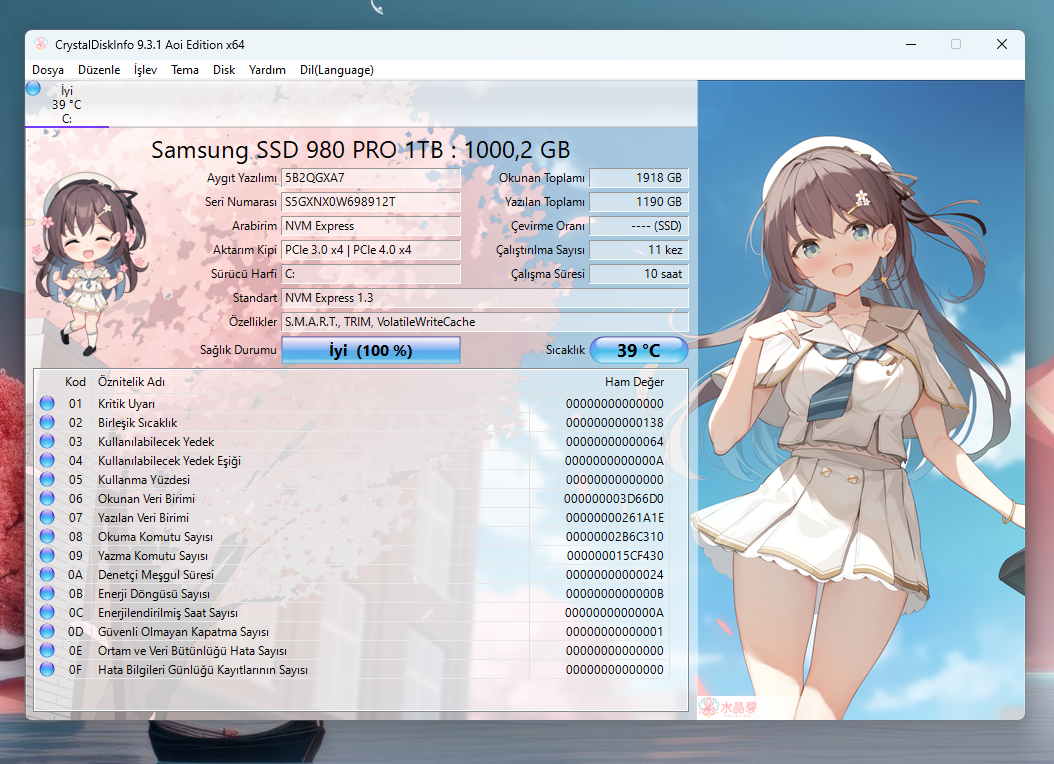Click the Aygıt Yazılımı field 5B2QGXA7
Image resolution: width=1054 pixels, height=764 pixels.
[x=371, y=178]
